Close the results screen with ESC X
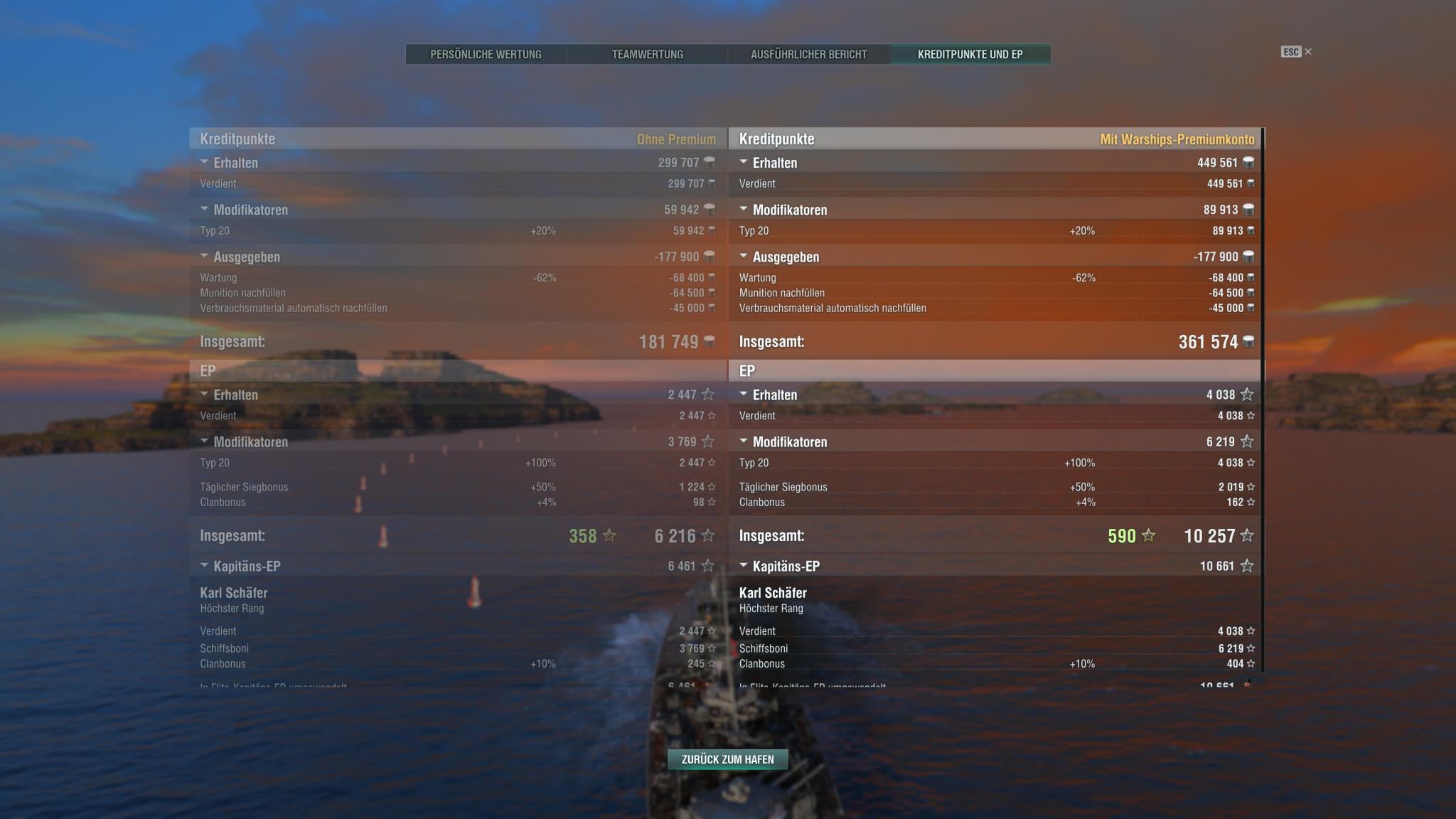Screen dimensions: 1456x819 pyautogui.click(x=1297, y=52)
